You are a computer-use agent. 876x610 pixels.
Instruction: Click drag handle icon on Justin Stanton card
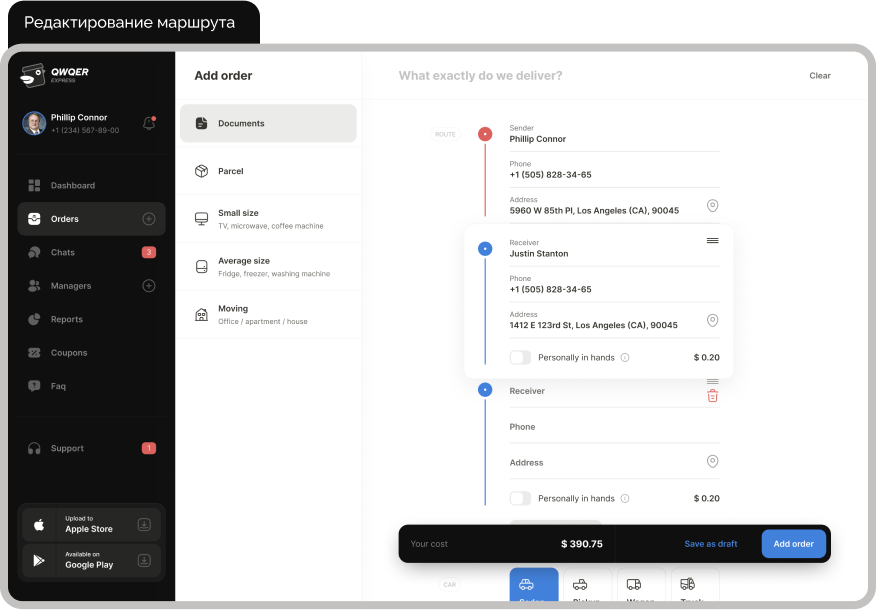(712, 241)
